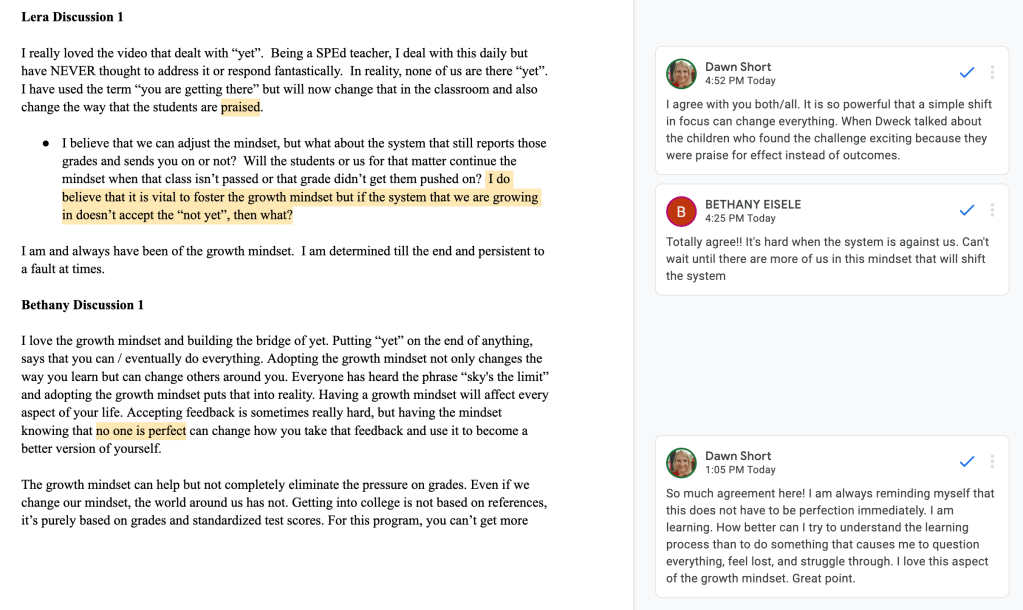Click Dawn Short's avatar on 1:05 PM comment
1023x610 pixels.
point(682,462)
